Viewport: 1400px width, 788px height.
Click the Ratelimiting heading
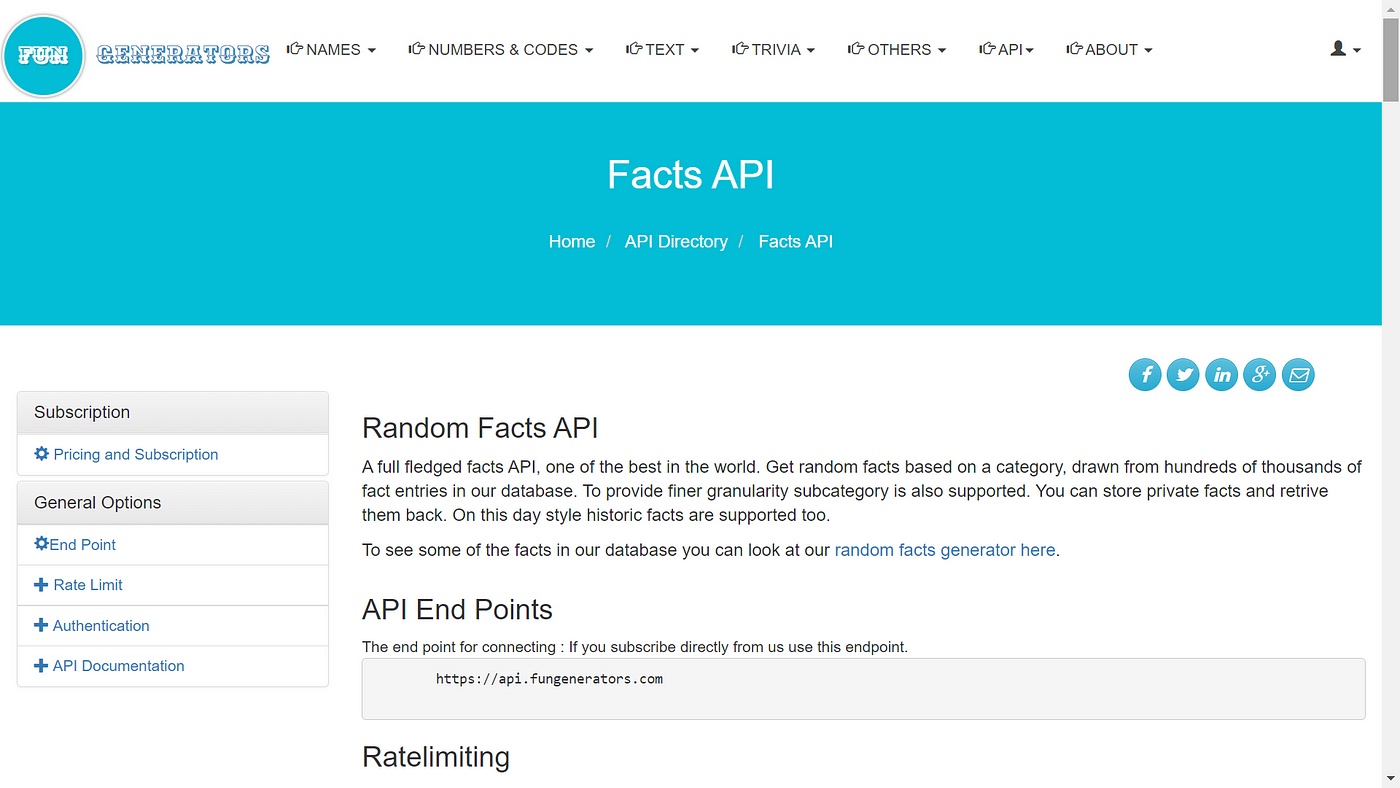436,757
